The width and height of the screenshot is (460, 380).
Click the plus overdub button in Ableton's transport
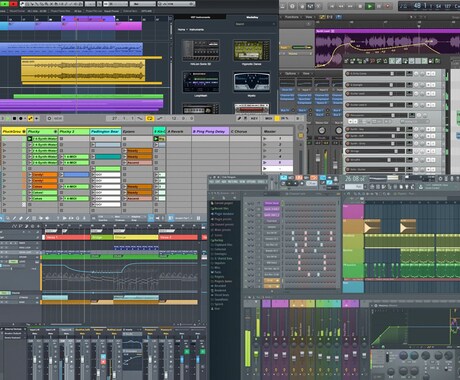37,118
